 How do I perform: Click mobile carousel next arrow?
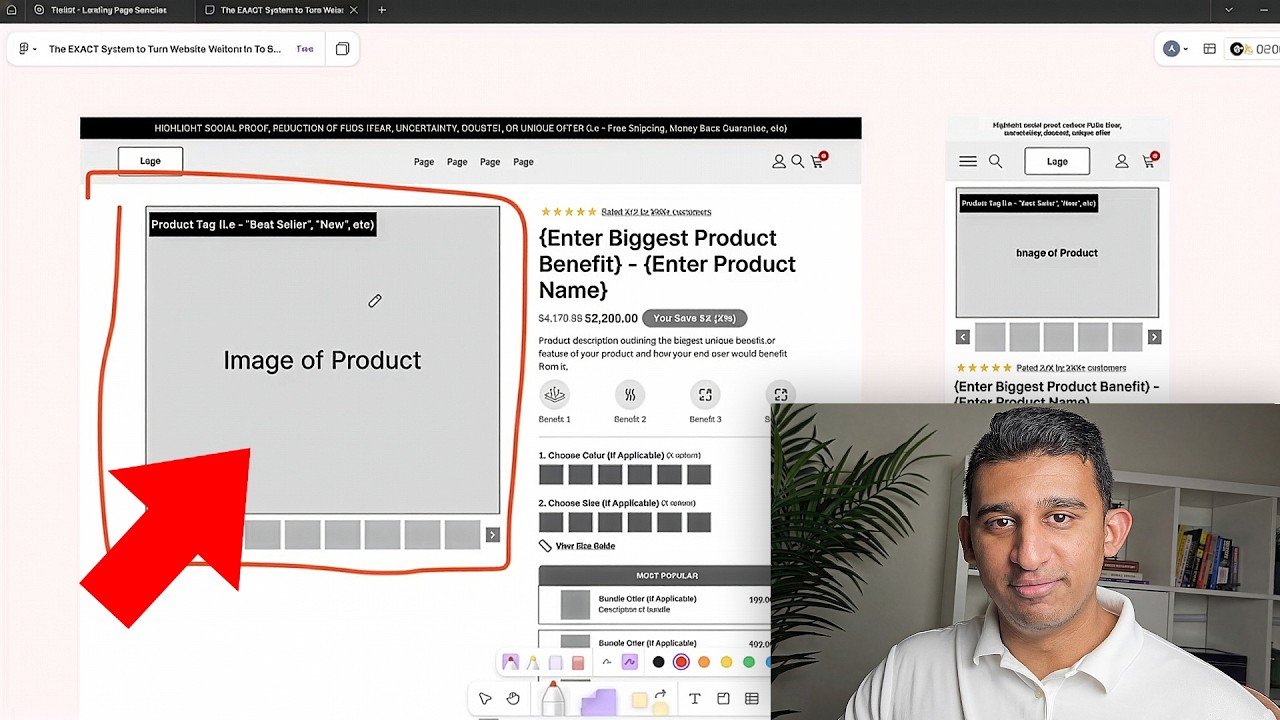[x=1154, y=337]
